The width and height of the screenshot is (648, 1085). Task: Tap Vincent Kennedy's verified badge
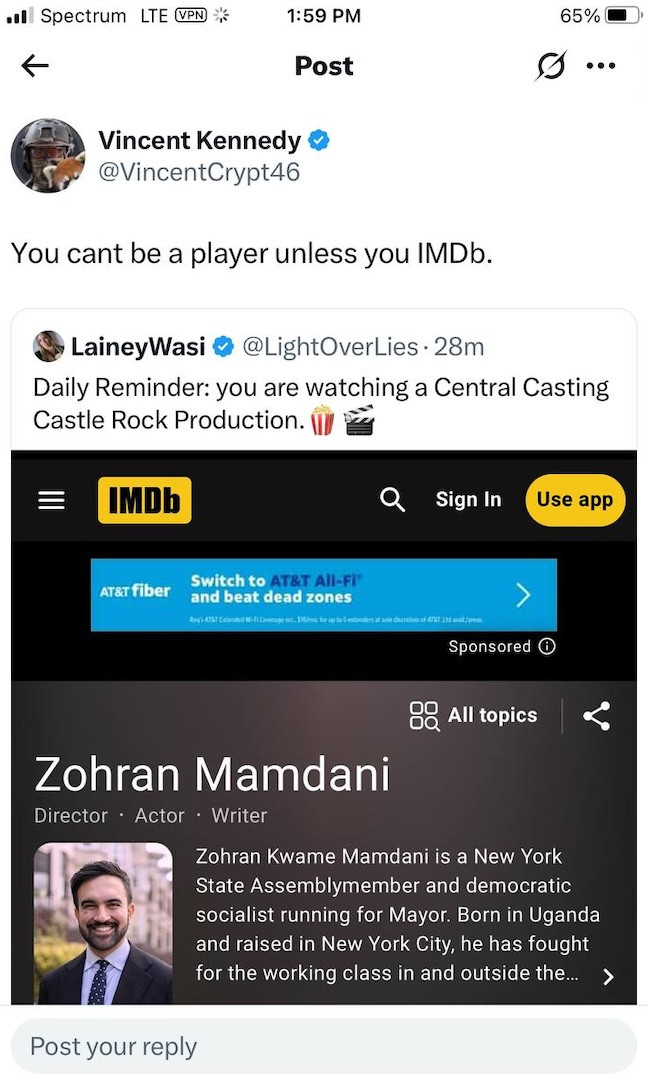pos(318,141)
